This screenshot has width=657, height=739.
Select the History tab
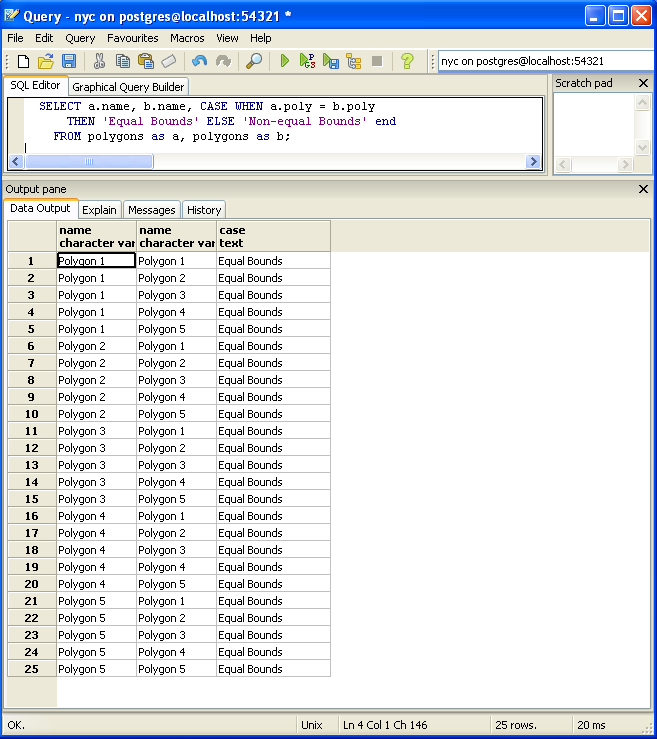(x=204, y=210)
